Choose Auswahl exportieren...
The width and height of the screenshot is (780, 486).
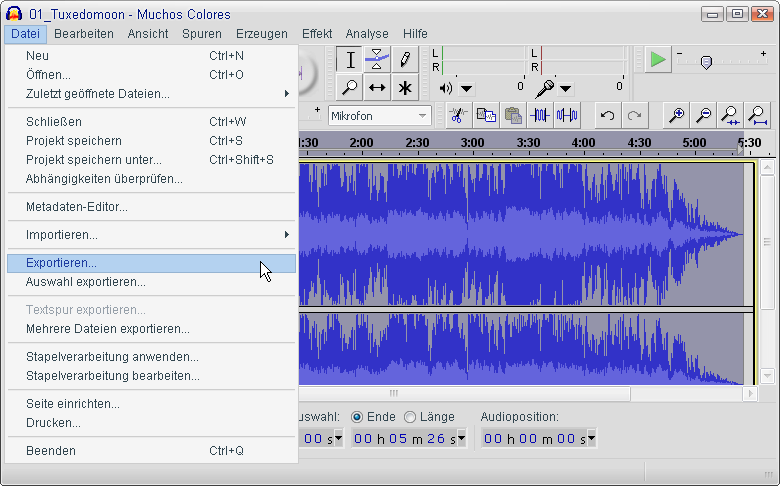152,282
